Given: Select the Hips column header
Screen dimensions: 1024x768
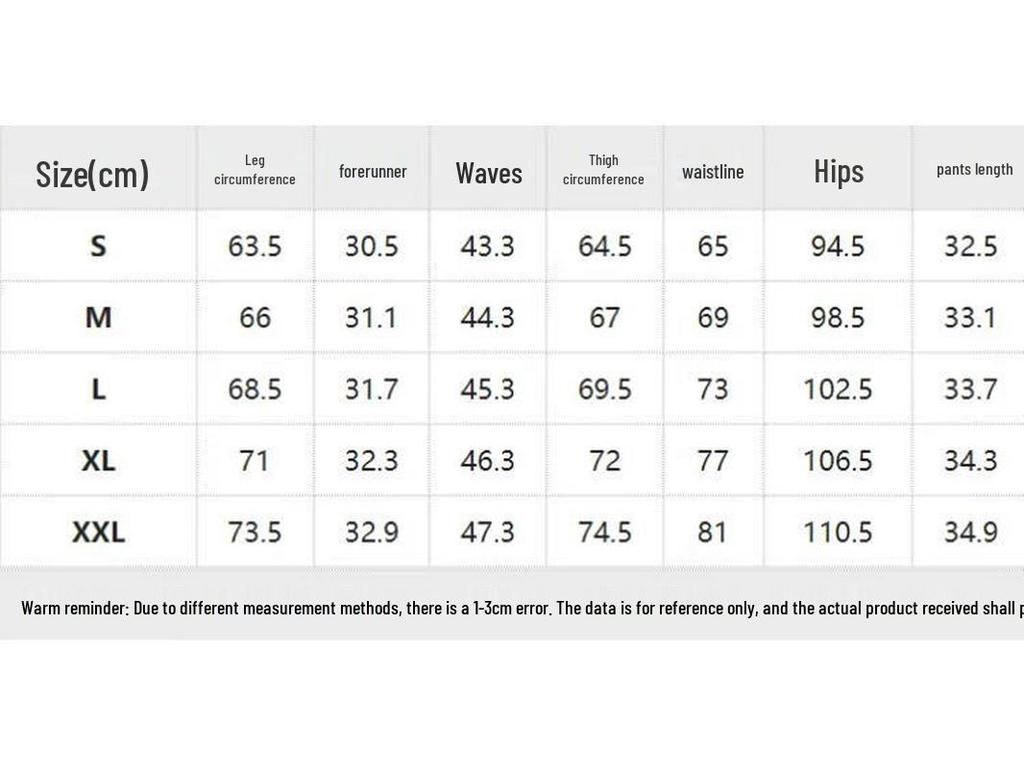Looking at the screenshot, I should tap(838, 172).
